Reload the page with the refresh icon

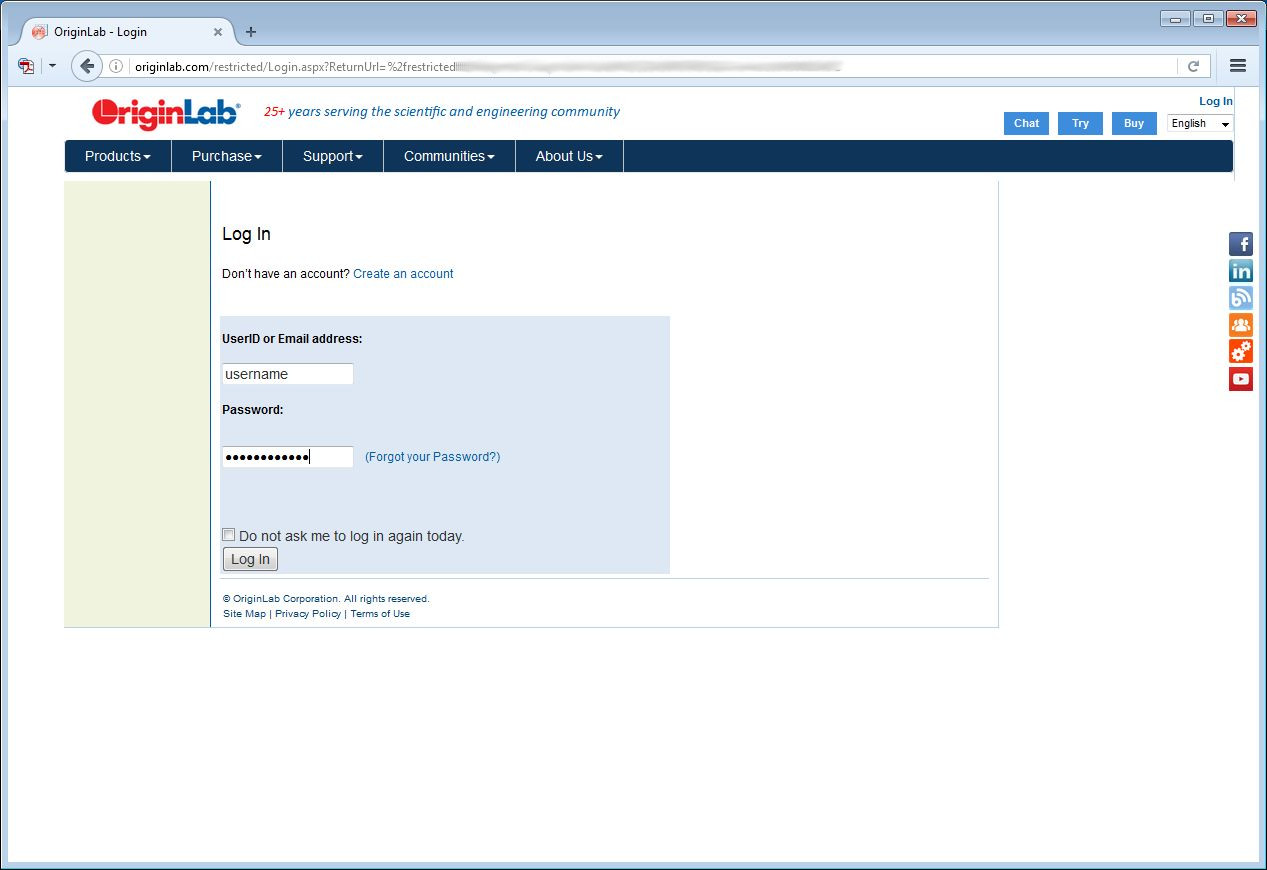[x=1193, y=66]
